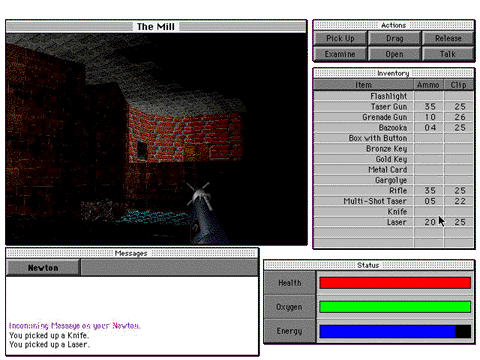This screenshot has width=480, height=360.
Task: Select the Bronze Key item
Action: [393, 149]
